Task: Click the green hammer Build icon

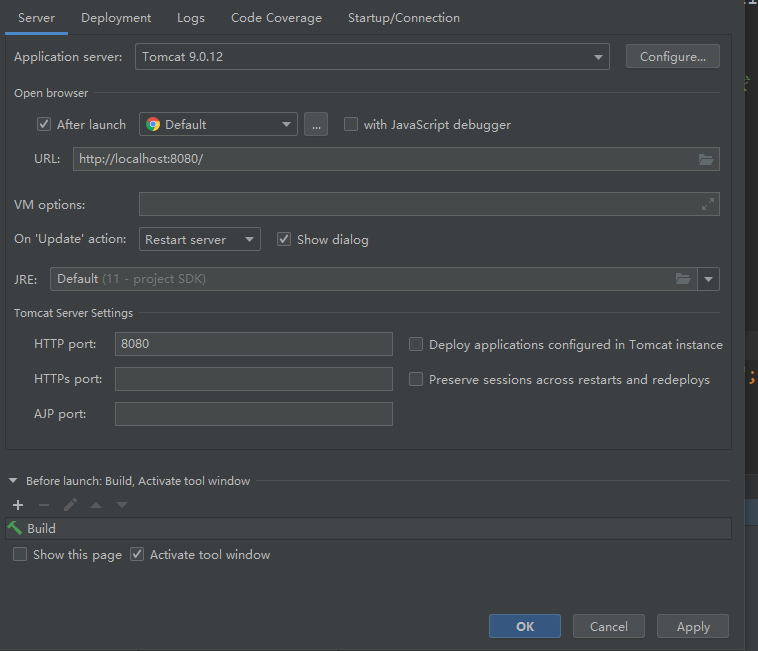Action: (x=15, y=528)
